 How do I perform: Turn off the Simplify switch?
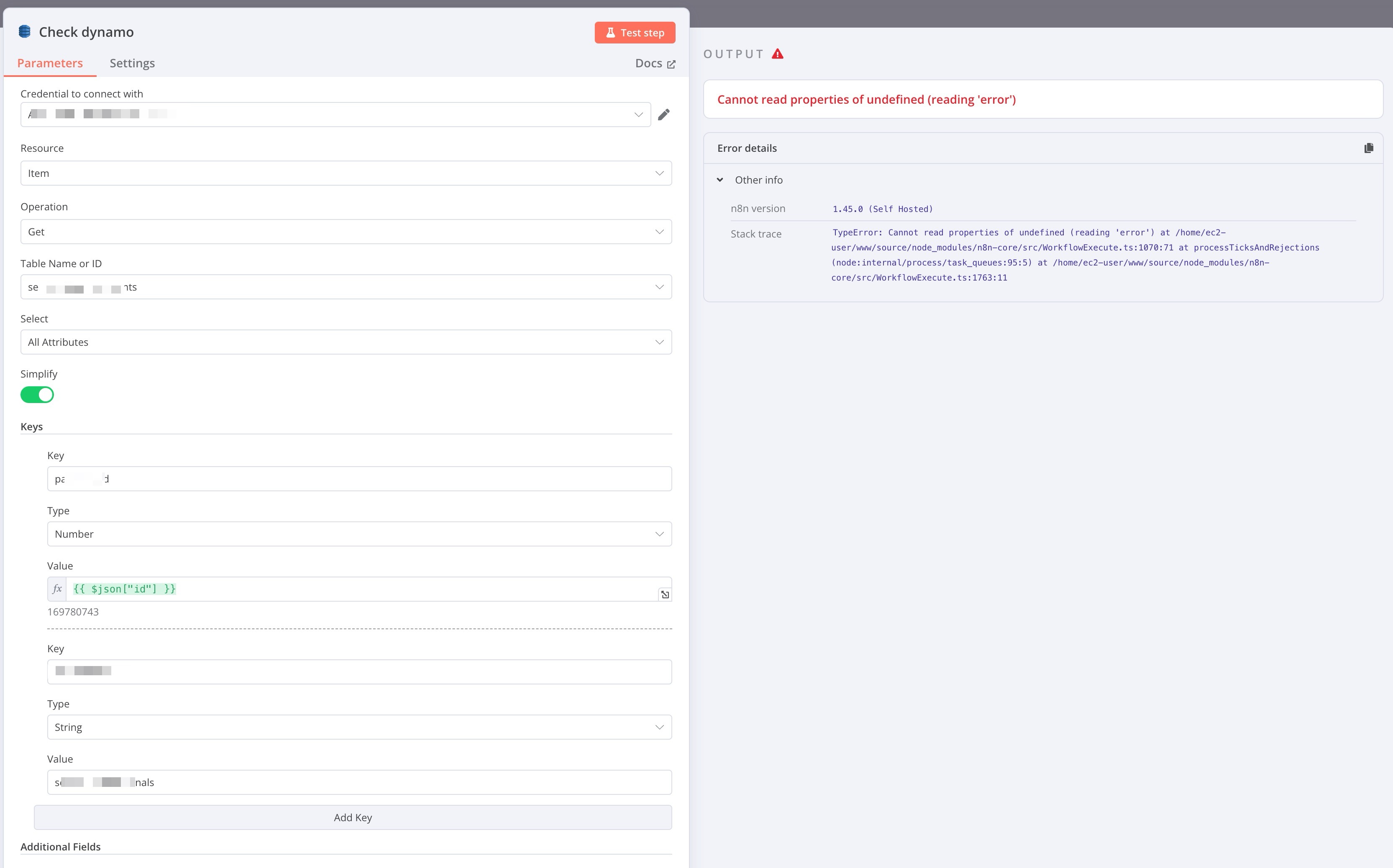pos(37,395)
